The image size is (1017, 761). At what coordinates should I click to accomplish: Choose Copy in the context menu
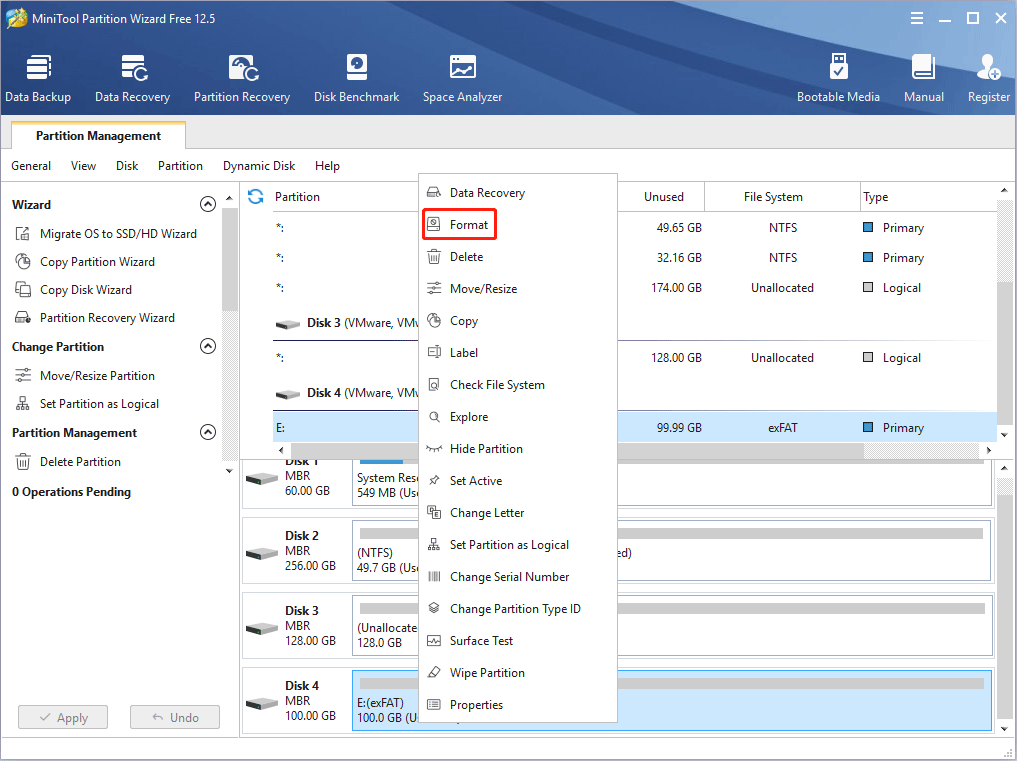(518, 320)
